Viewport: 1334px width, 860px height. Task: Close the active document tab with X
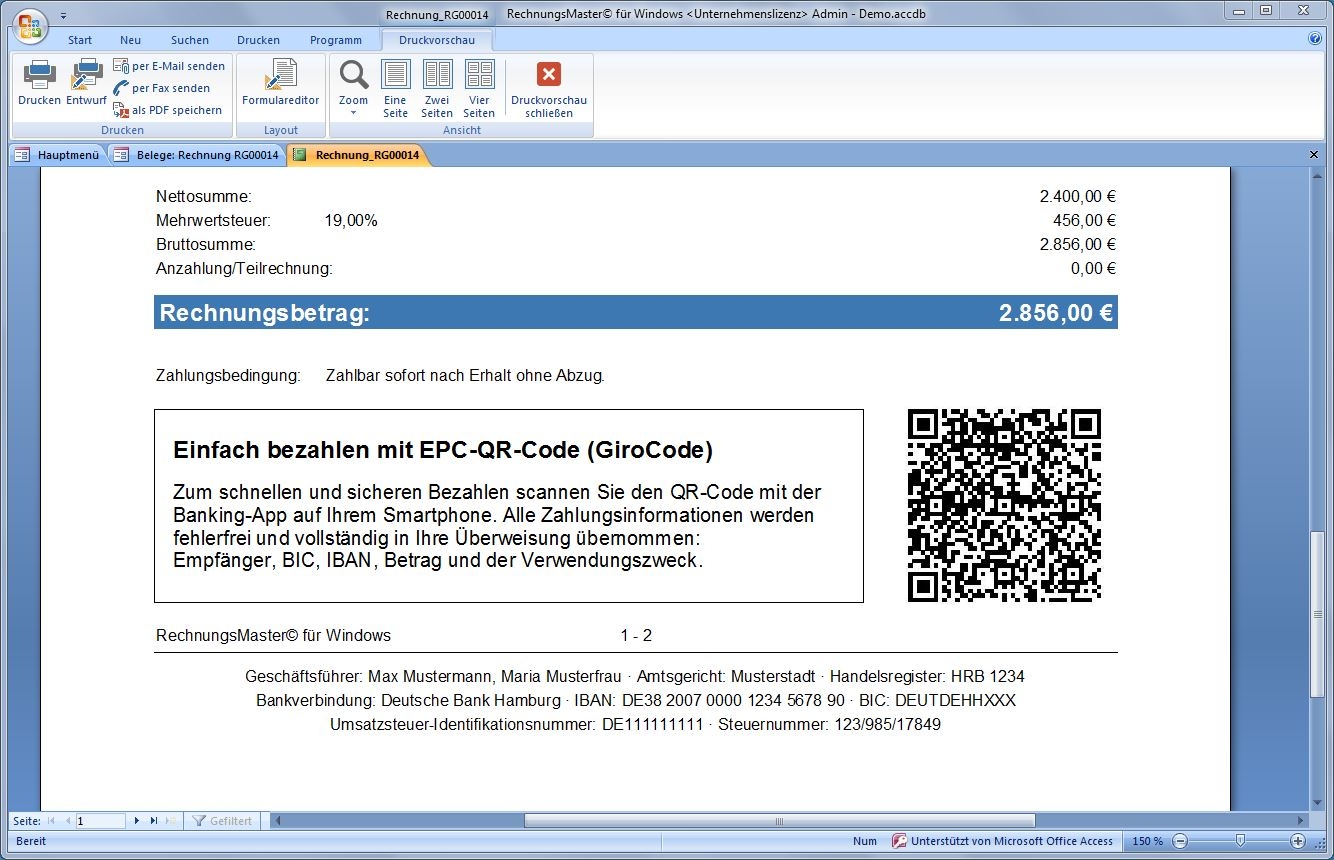[x=1314, y=155]
